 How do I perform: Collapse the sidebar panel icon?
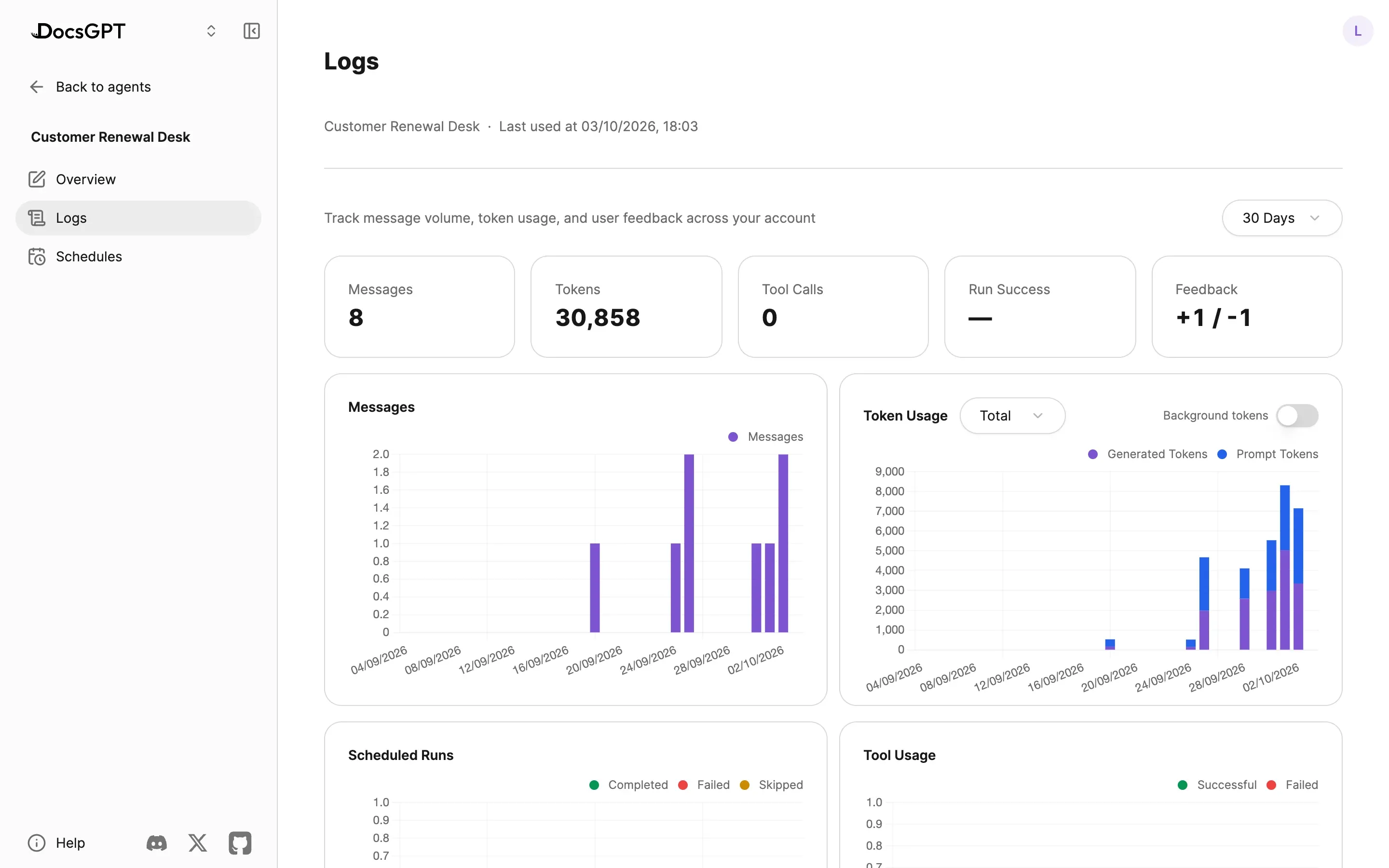point(251,31)
